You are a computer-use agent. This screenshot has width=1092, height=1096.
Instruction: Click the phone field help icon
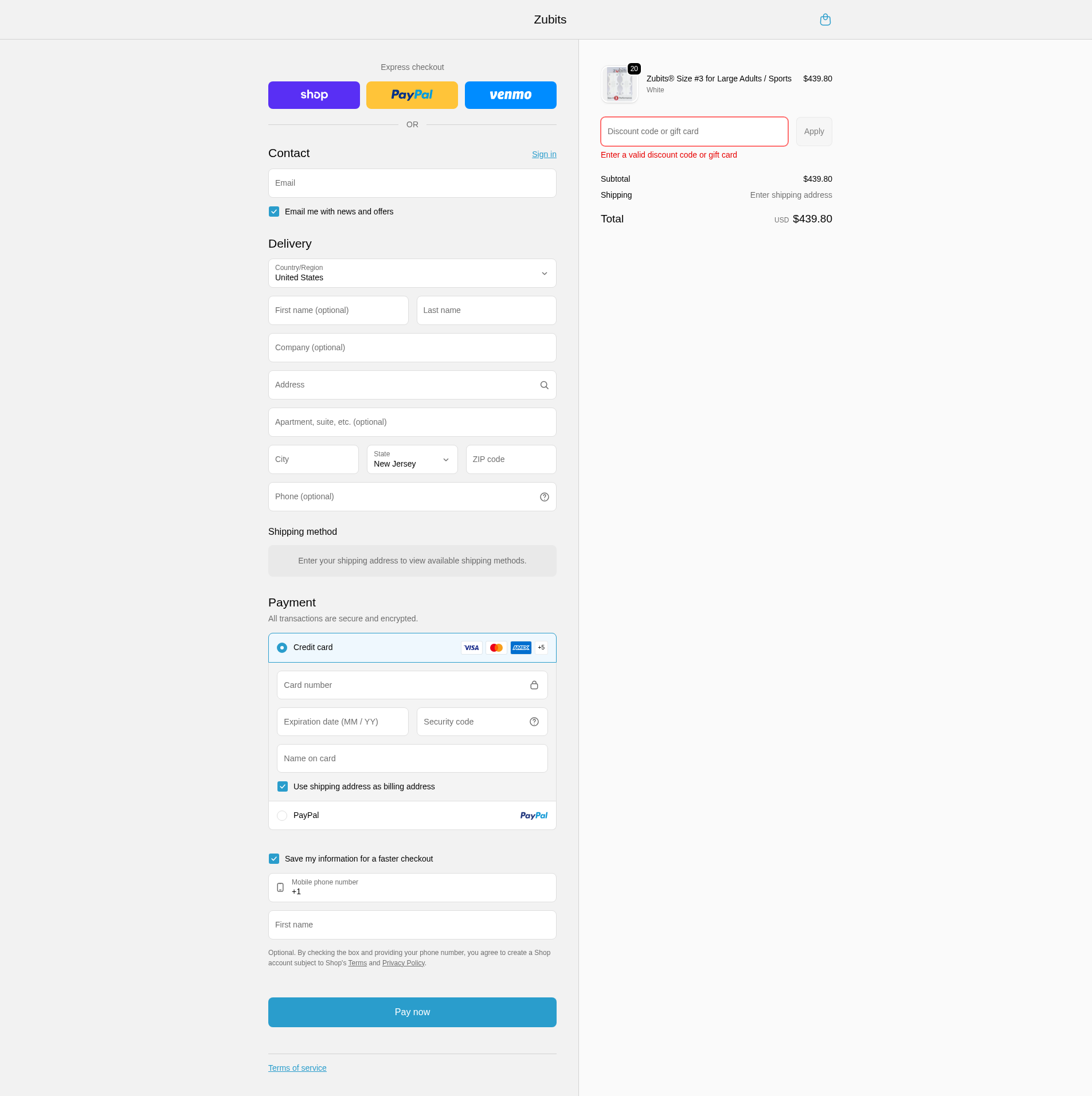click(544, 497)
